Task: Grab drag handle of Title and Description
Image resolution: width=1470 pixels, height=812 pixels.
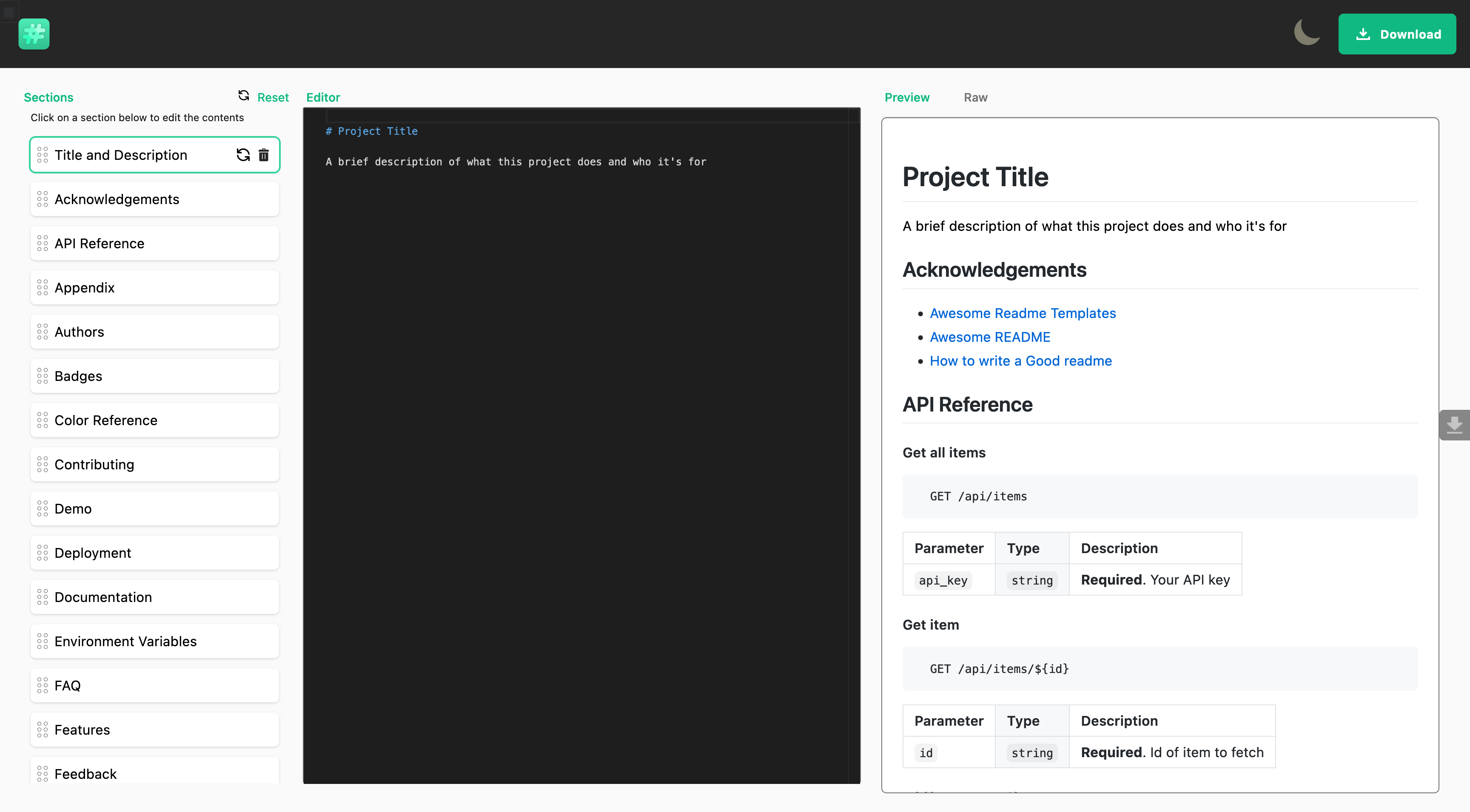Action: coord(42,155)
